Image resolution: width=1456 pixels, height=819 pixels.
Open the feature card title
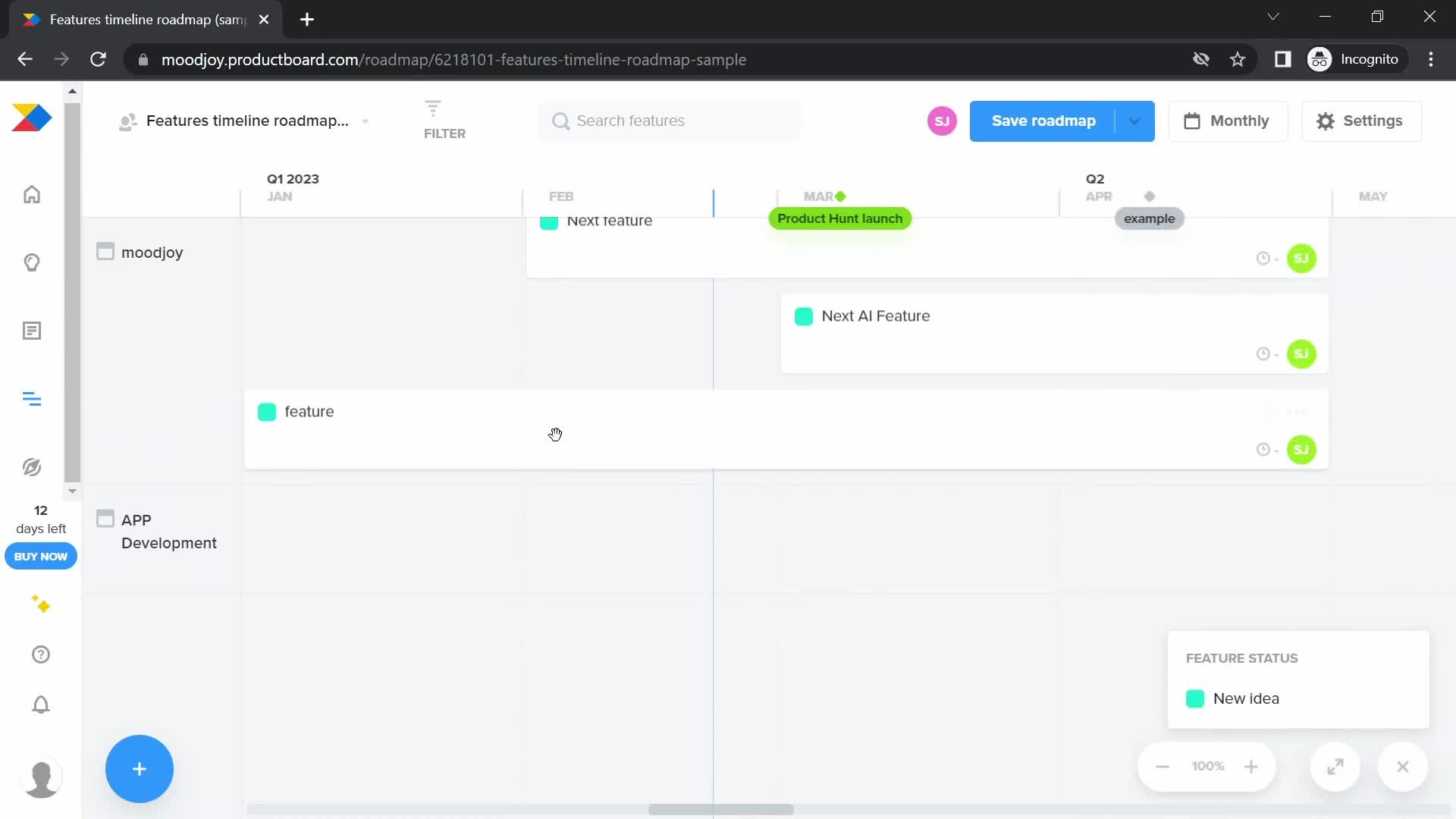coord(309,412)
